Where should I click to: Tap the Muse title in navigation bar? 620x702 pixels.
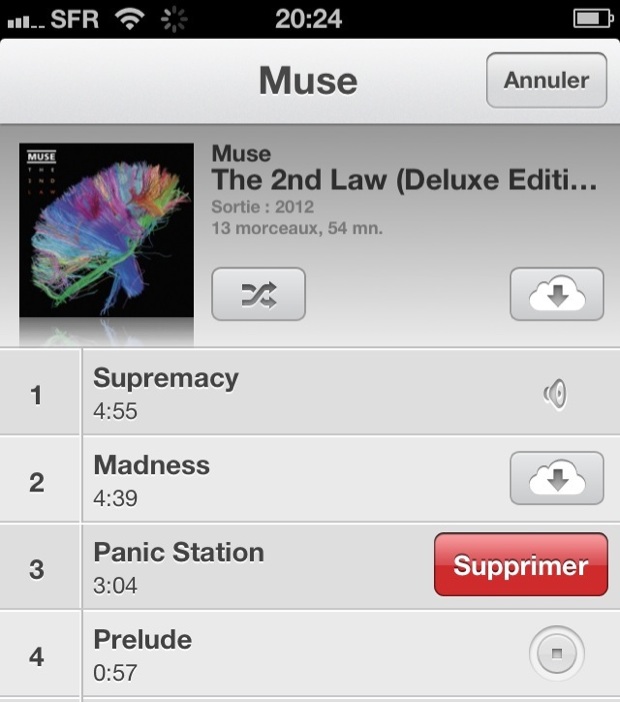click(308, 81)
